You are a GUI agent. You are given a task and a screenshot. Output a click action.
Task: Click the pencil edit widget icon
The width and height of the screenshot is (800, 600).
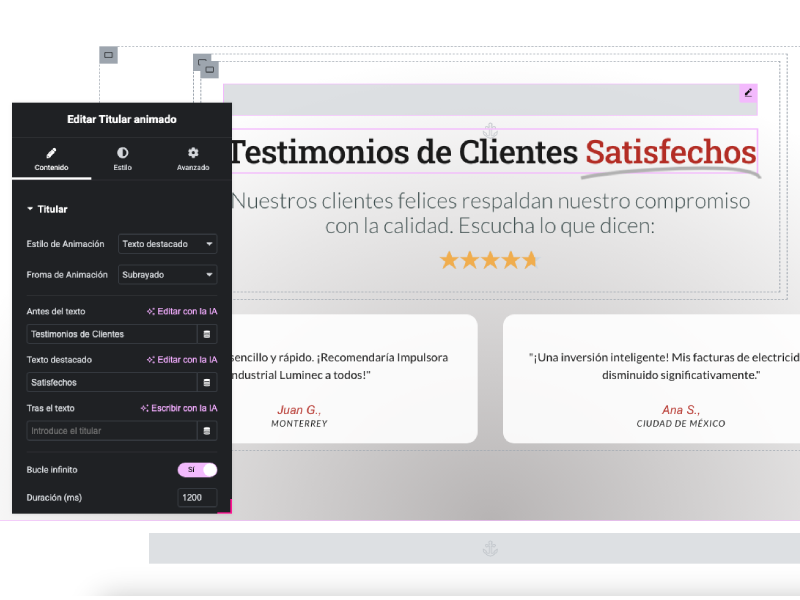point(748,93)
